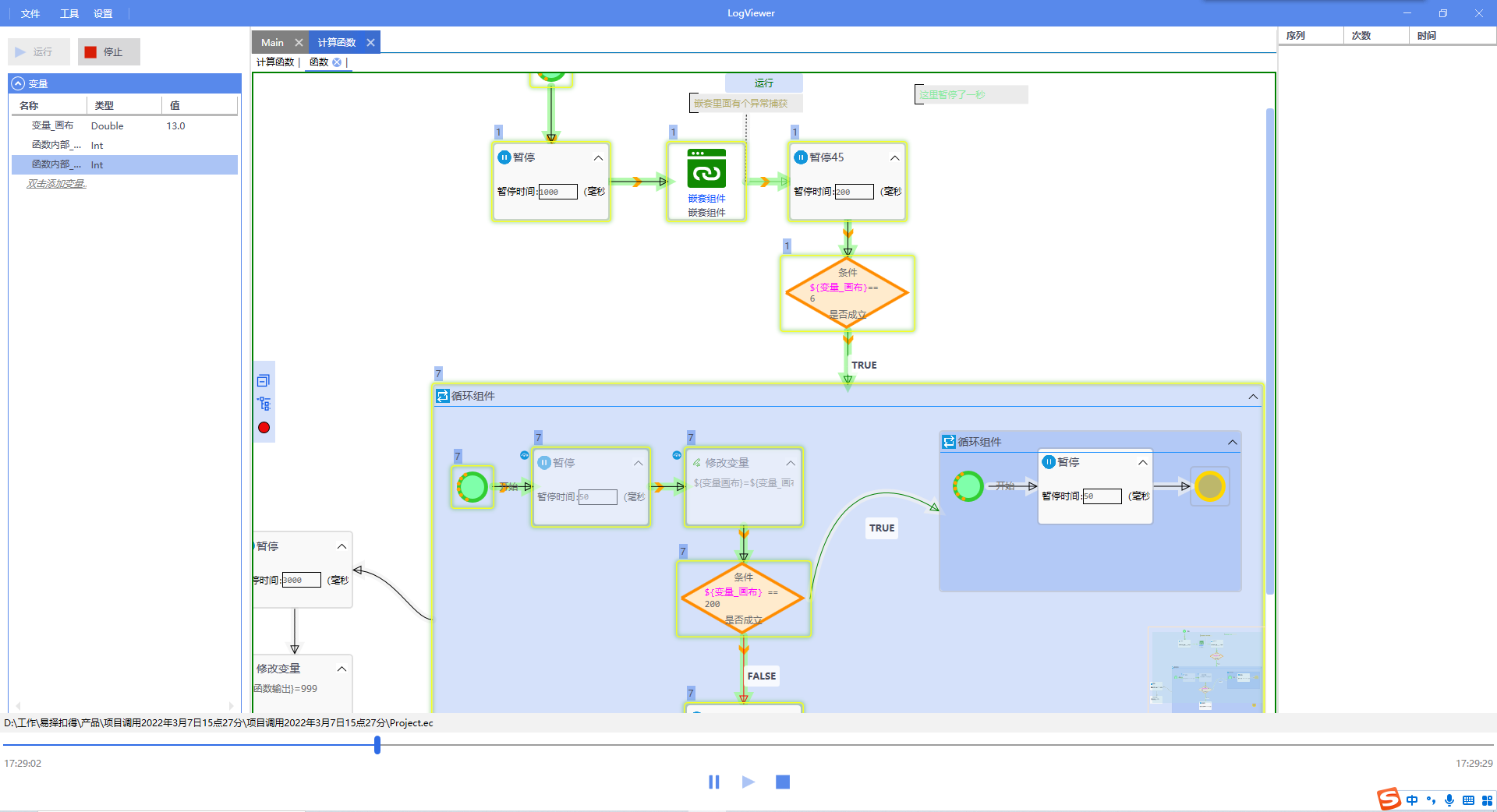Collapse the outer 循环组件 container

click(1253, 397)
